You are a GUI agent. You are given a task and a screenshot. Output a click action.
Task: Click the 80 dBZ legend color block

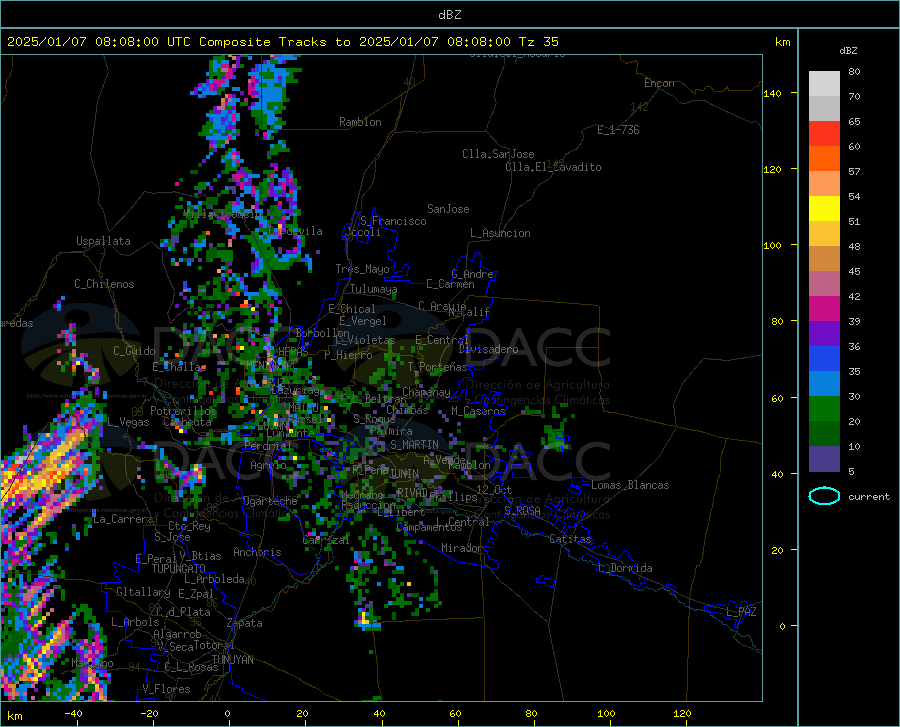[824, 84]
